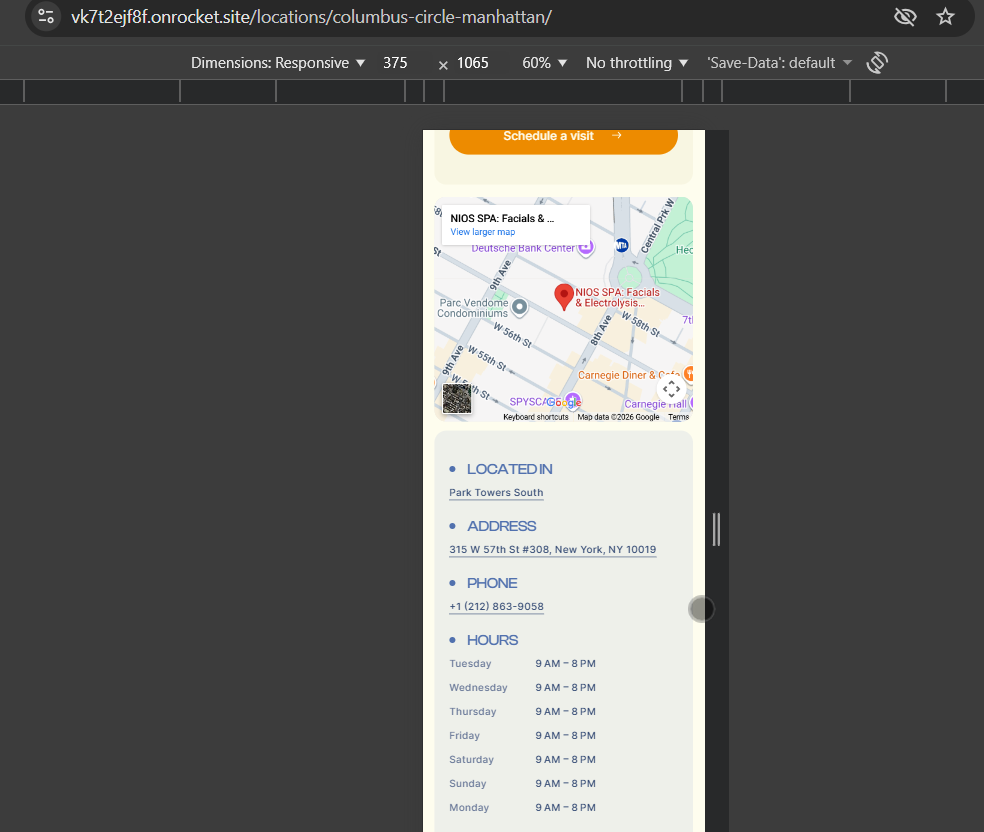
Task: Click the red NIOS SPA map pin
Action: click(x=564, y=297)
